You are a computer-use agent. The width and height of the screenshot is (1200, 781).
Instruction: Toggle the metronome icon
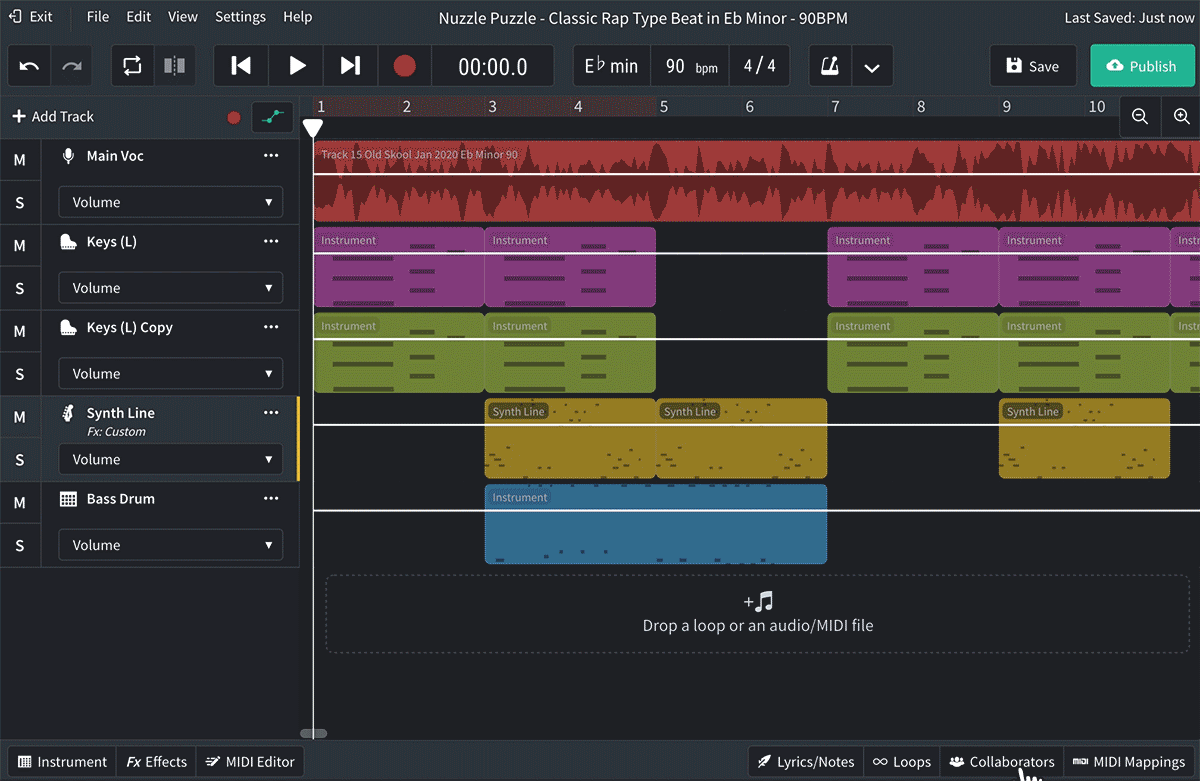coord(830,66)
